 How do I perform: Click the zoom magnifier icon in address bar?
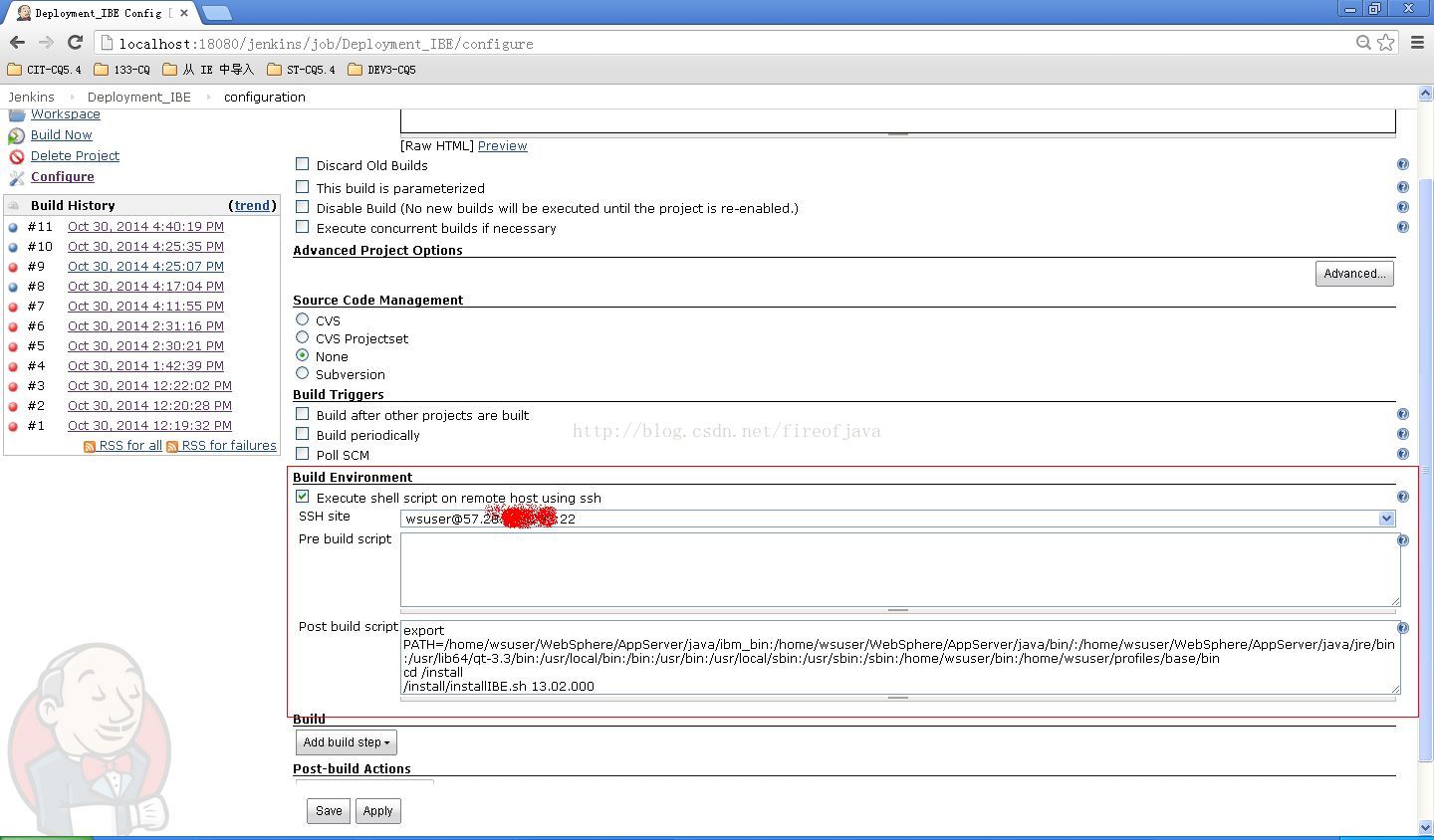click(1363, 42)
